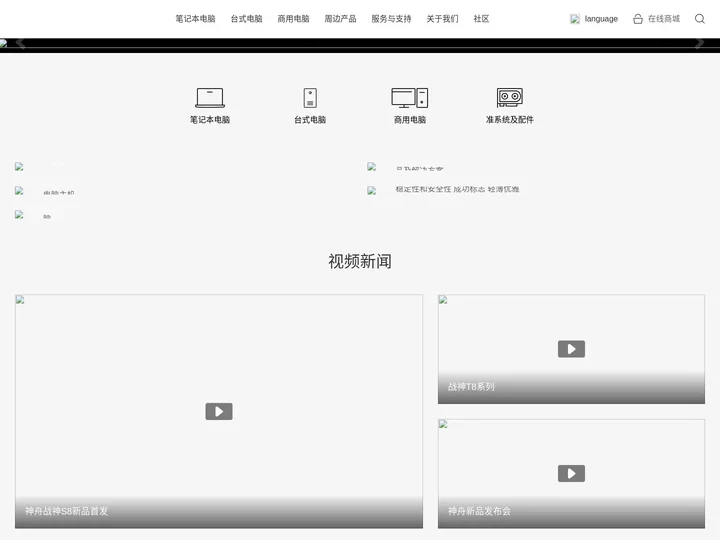
Task: Show the previous banner slide
Action: point(20,44)
